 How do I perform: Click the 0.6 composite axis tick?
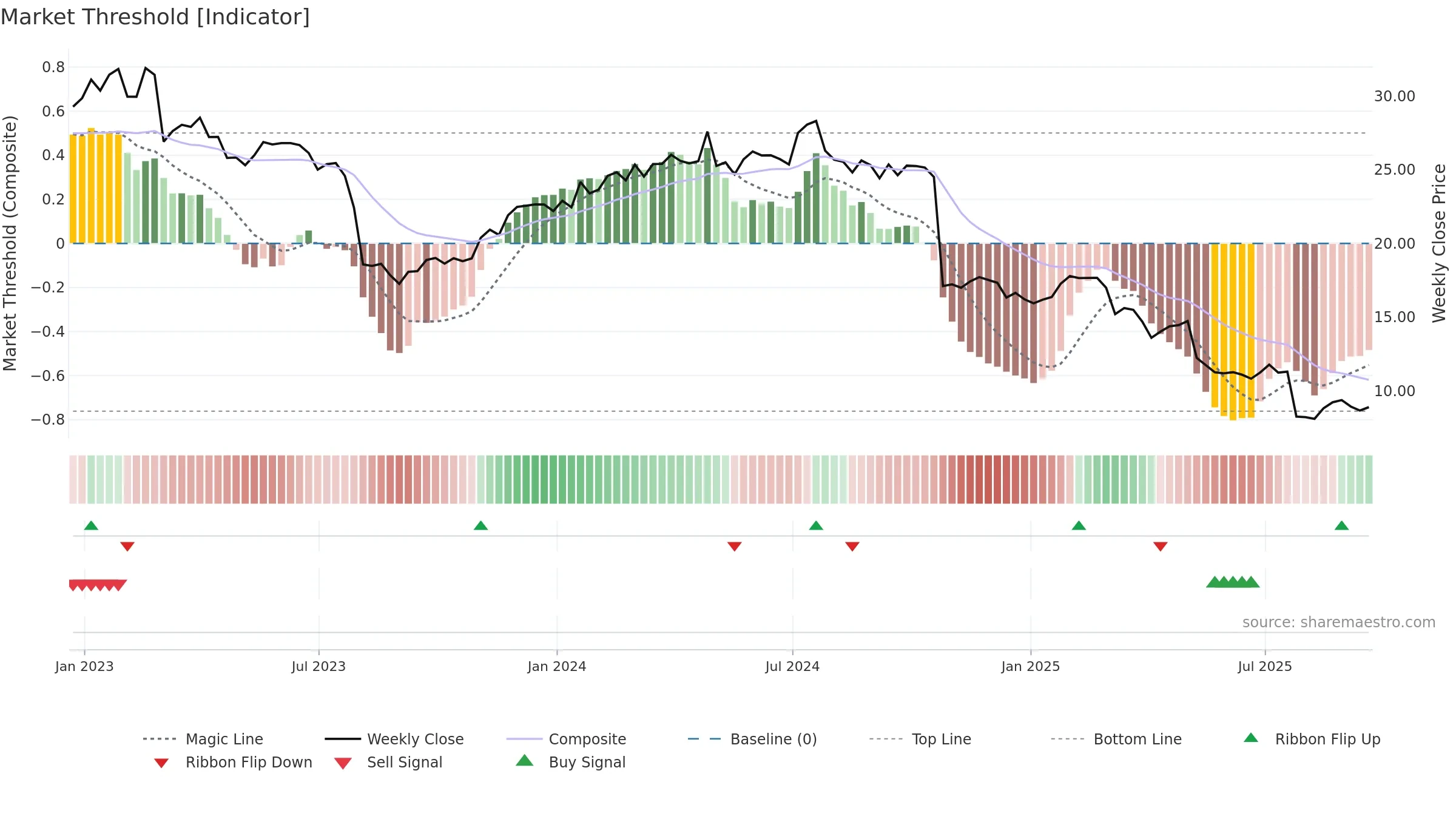point(53,111)
